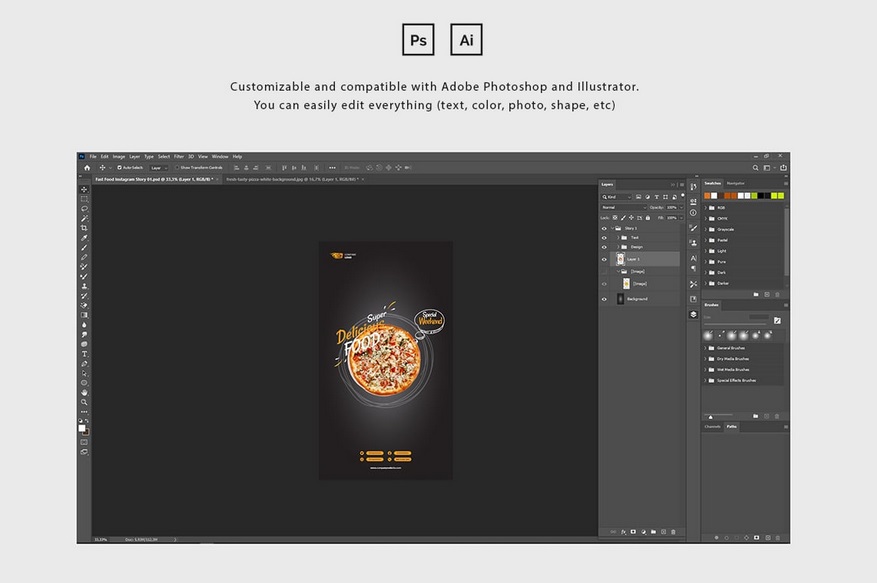This screenshot has height=583, width=877.
Task: Choose the Eyedropper tool
Action: [84, 238]
